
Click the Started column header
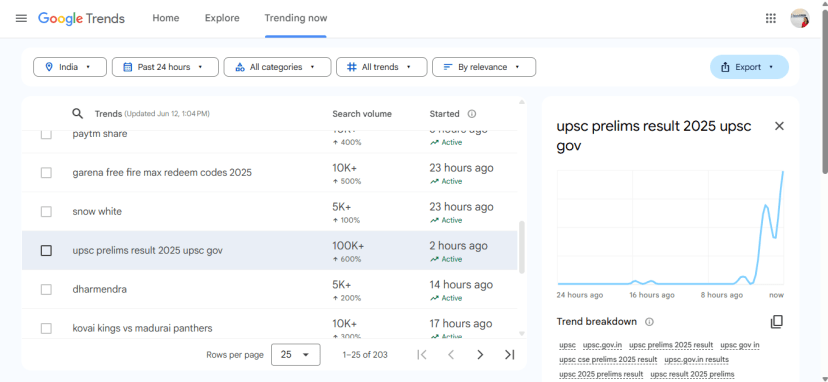pyautogui.click(x=444, y=114)
